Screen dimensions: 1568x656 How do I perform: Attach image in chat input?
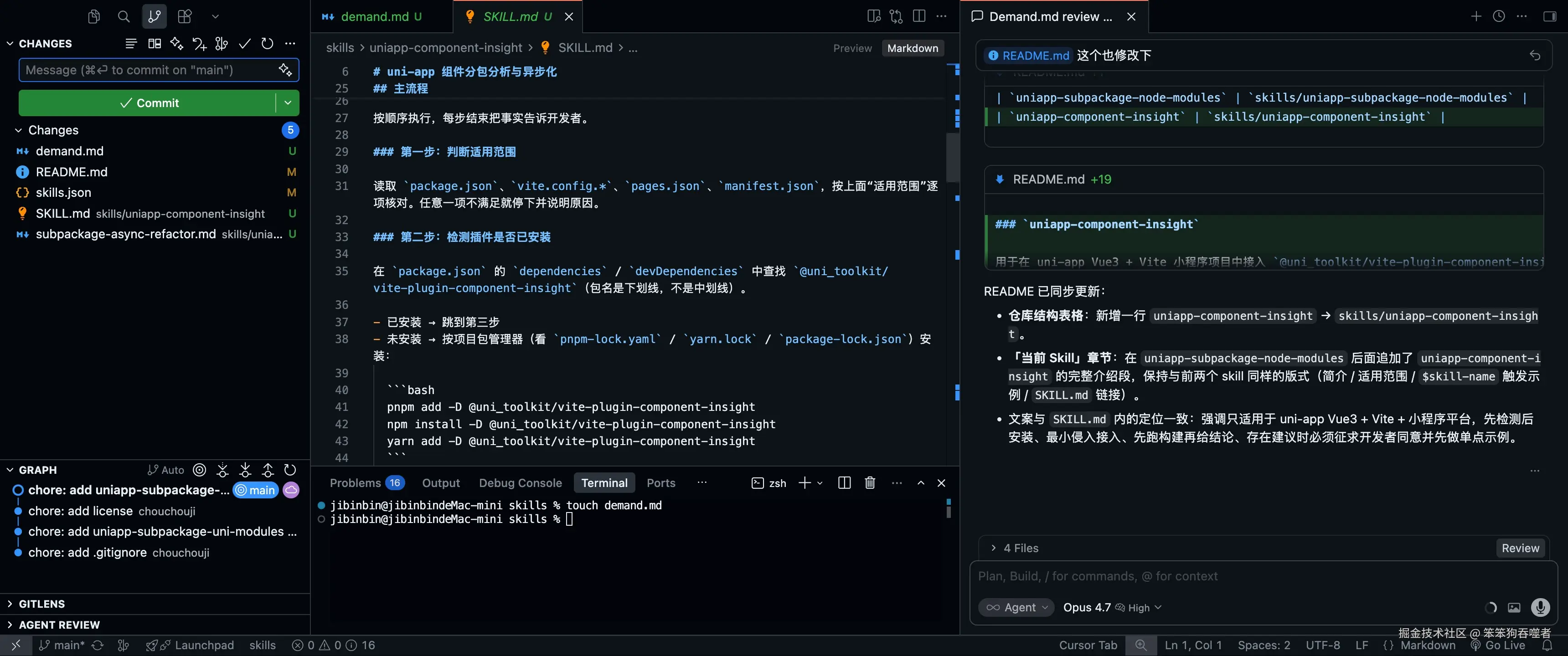point(1514,607)
